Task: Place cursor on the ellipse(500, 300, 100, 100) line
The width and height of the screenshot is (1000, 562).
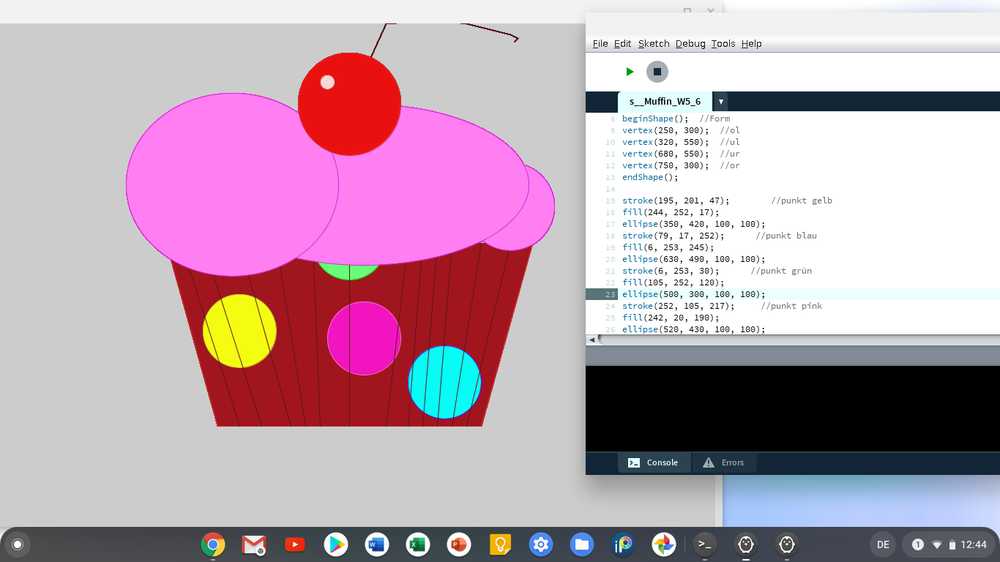Action: (x=693, y=295)
